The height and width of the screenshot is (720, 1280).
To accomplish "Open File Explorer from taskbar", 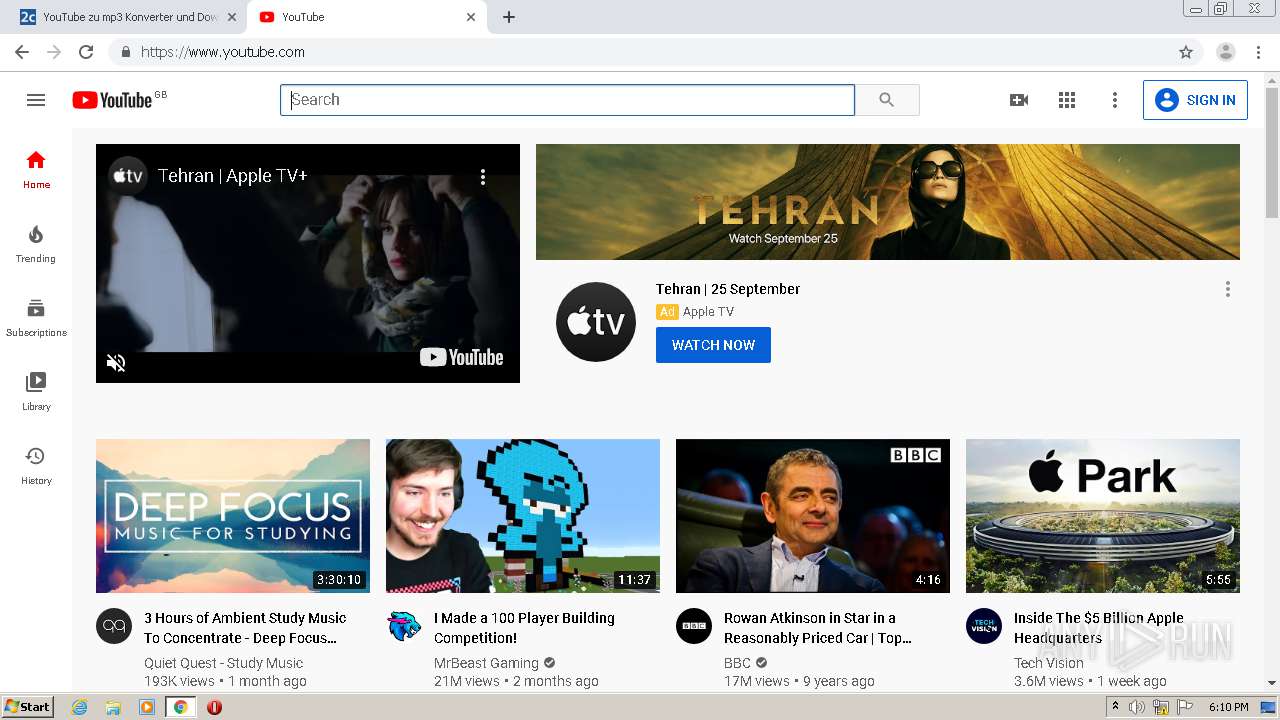I will coord(113,707).
